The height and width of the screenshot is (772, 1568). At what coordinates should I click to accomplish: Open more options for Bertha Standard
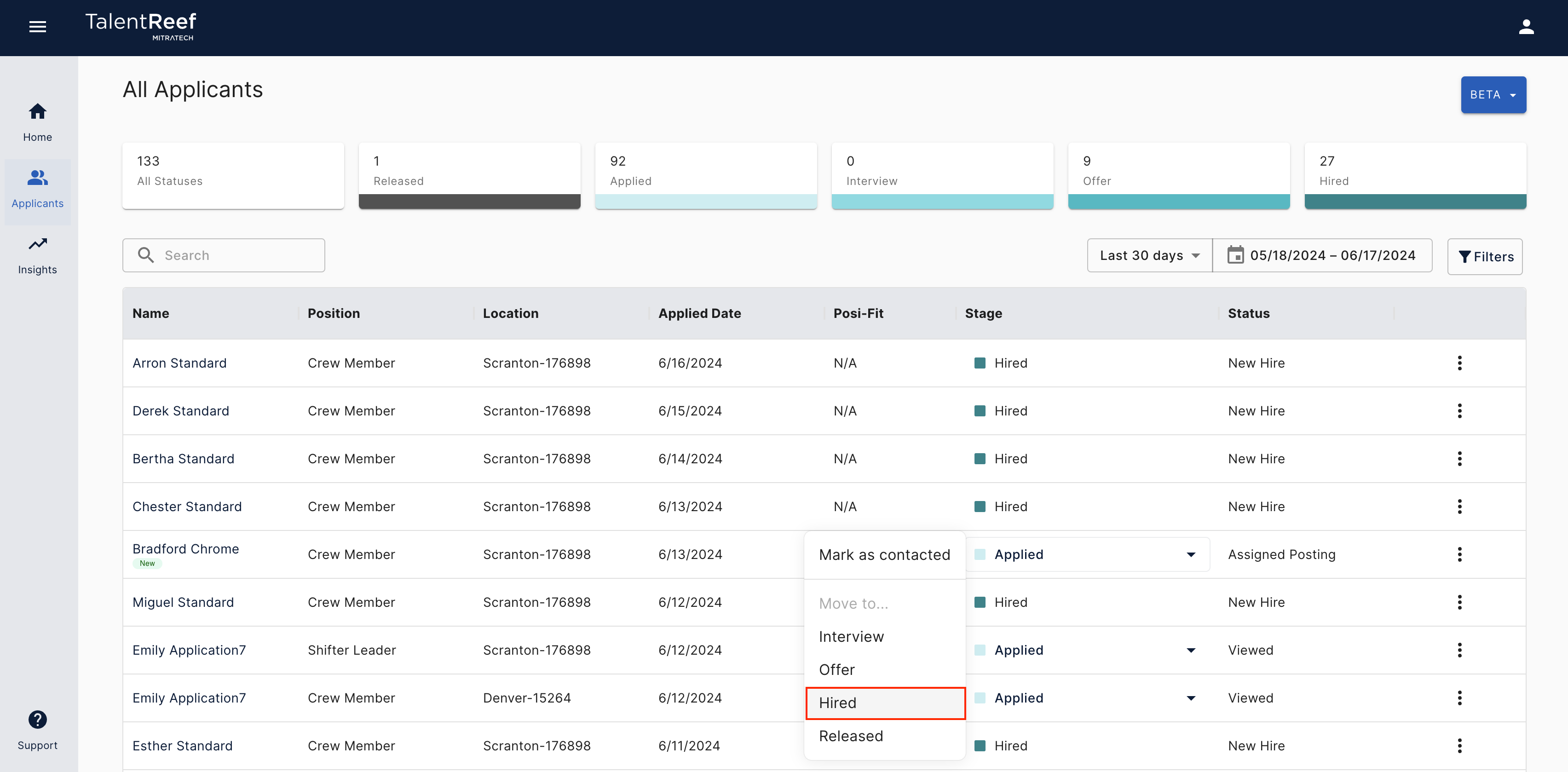coord(1459,458)
